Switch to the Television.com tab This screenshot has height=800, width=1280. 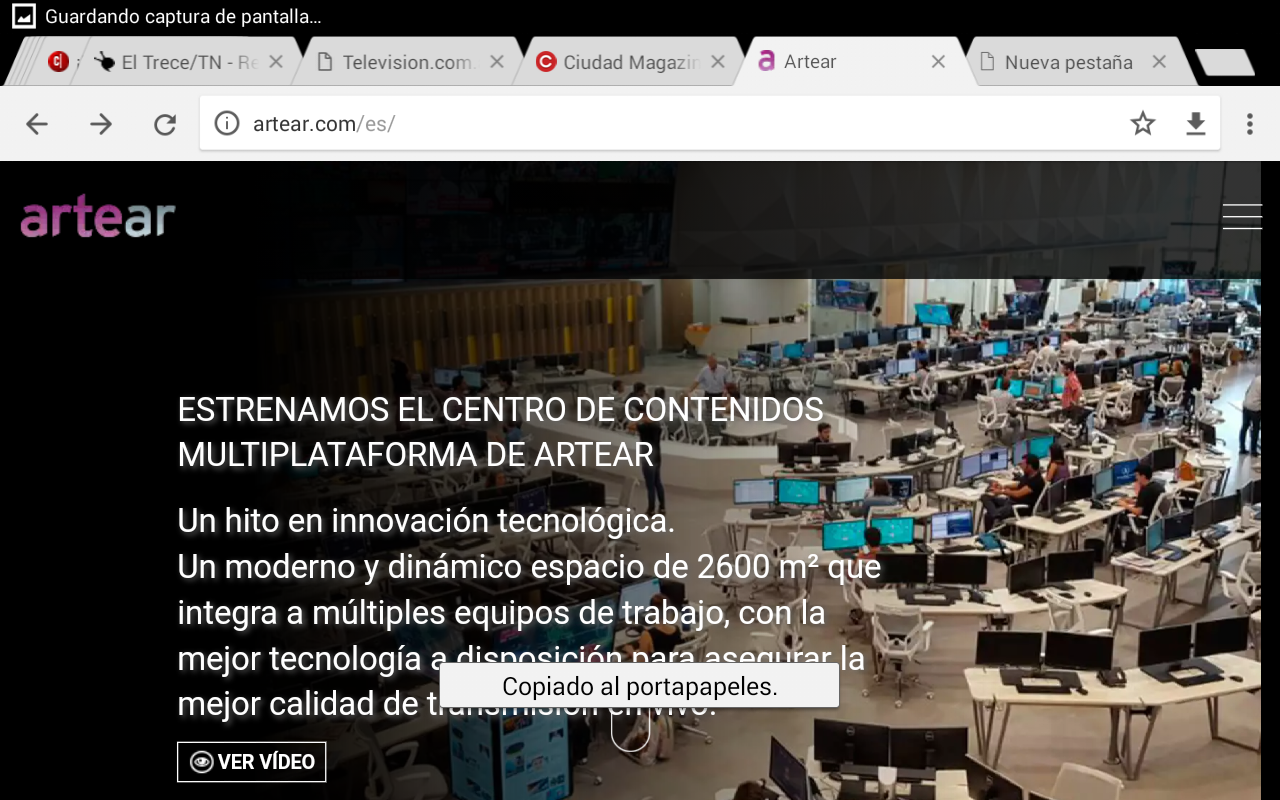(410, 62)
